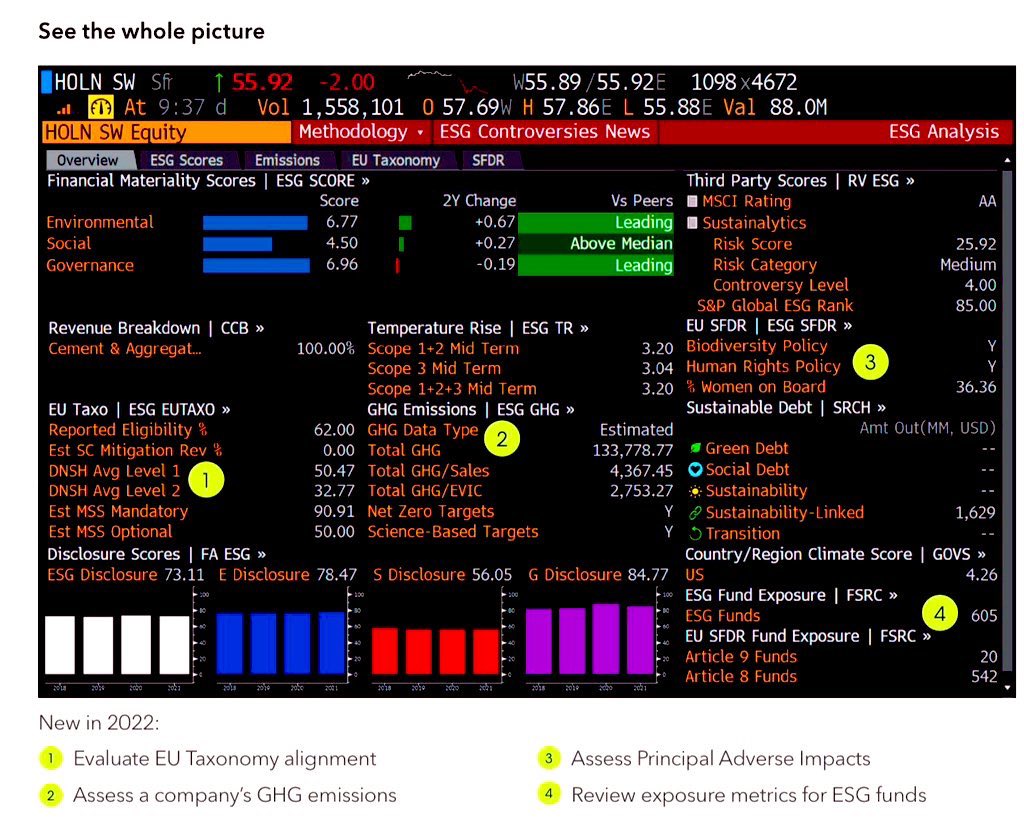Click the ESG Analysis header label
This screenshot has width=1024, height=826.
[944, 132]
